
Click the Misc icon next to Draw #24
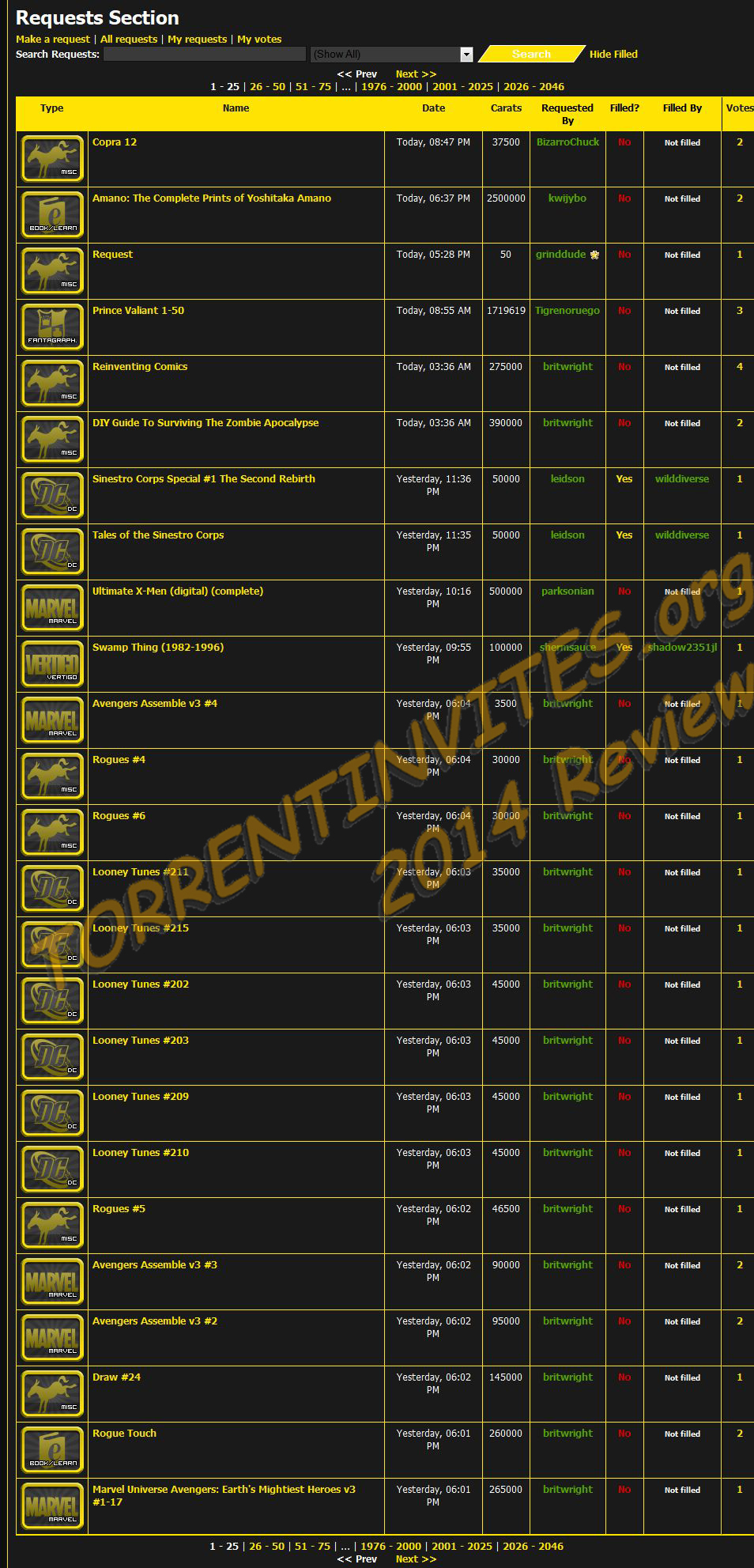pos(52,1394)
